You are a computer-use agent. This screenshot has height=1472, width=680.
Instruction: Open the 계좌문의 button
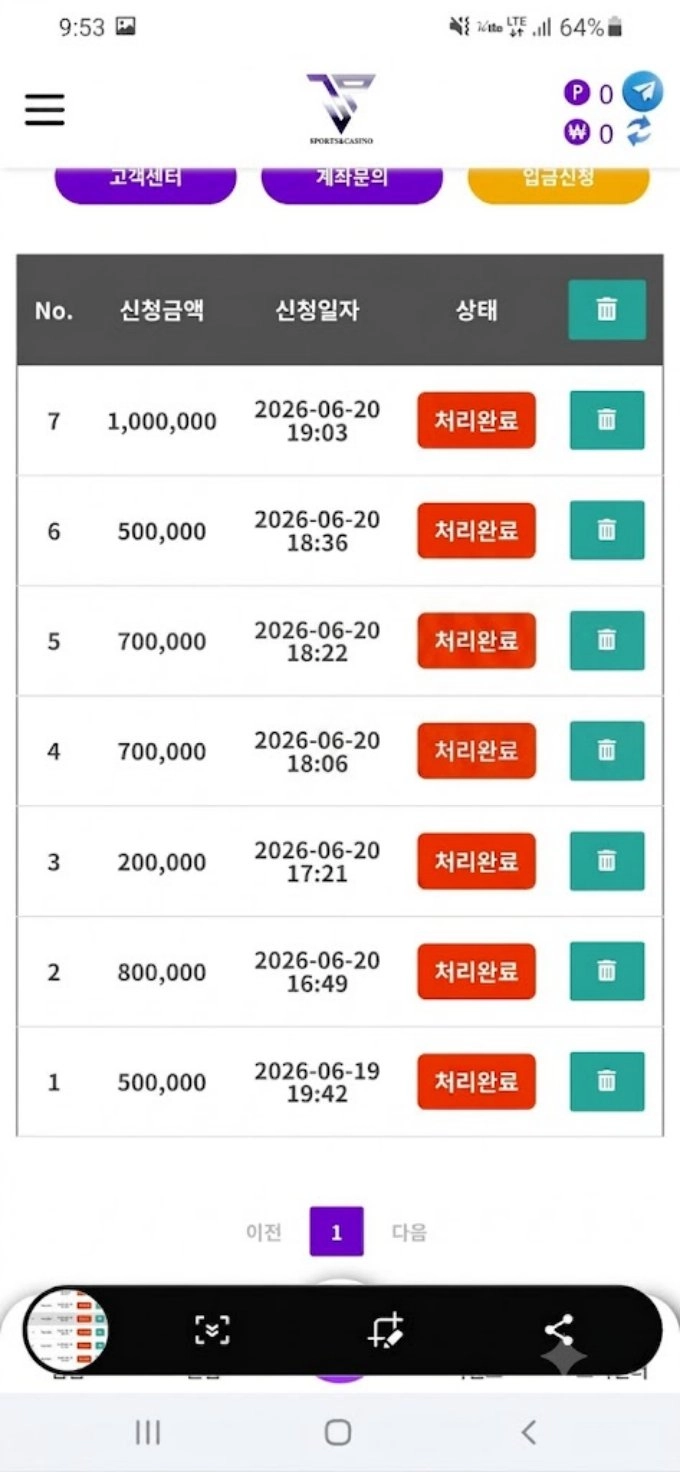click(x=352, y=181)
